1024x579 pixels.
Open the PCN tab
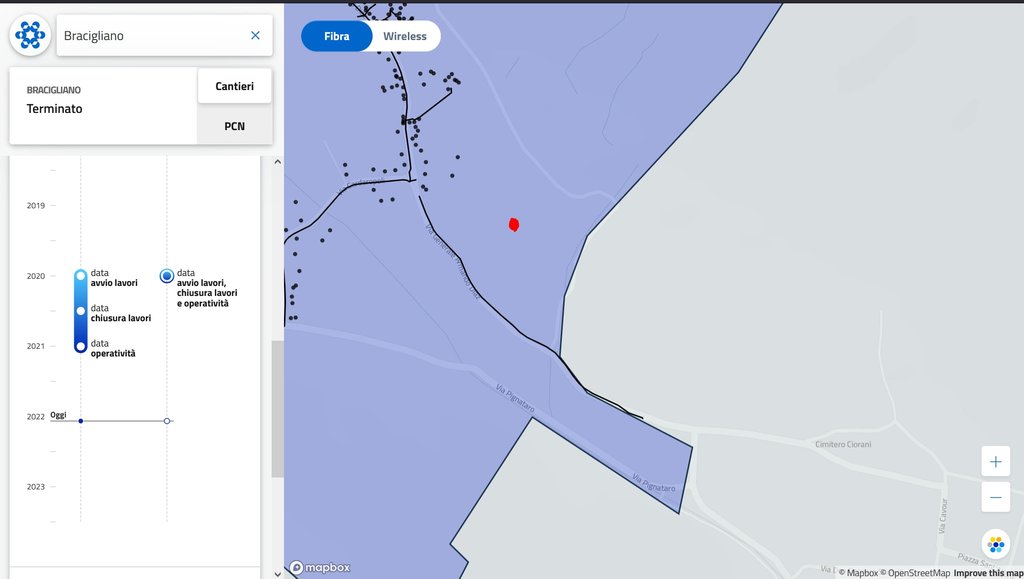tap(234, 126)
